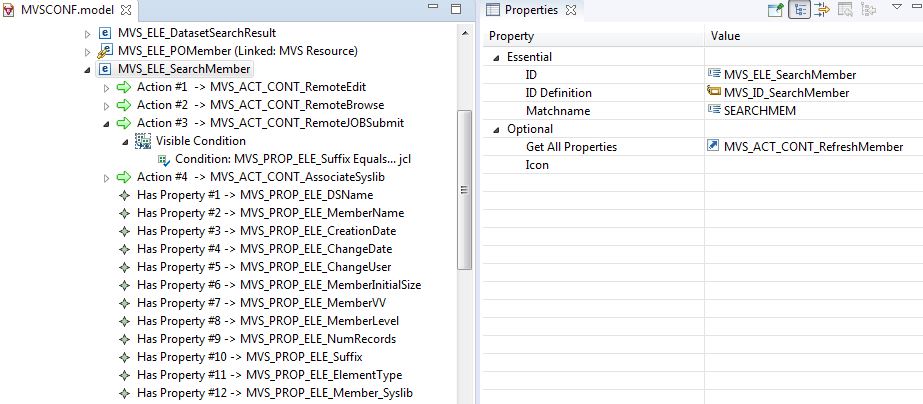This screenshot has width=923, height=404.
Task: Click the ID Definition value MVS_ID_SearchMember
Action: coord(786,93)
